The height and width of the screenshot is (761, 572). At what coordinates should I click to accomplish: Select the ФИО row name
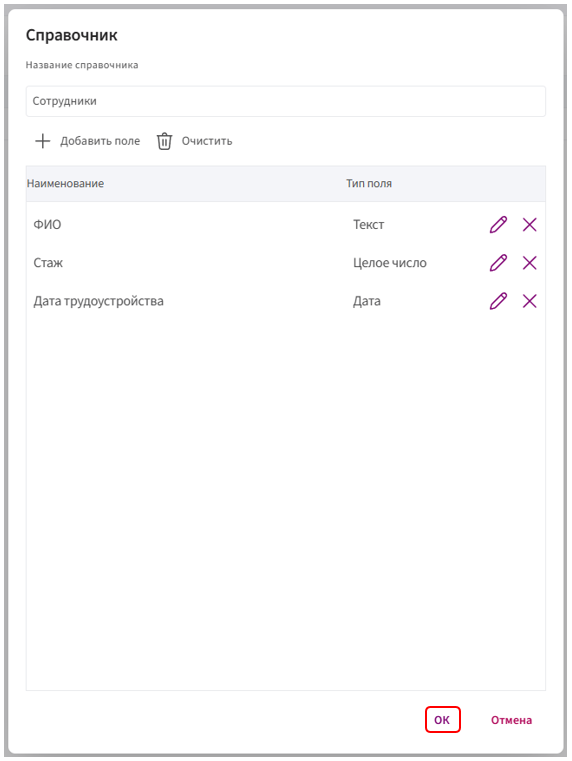pos(48,225)
